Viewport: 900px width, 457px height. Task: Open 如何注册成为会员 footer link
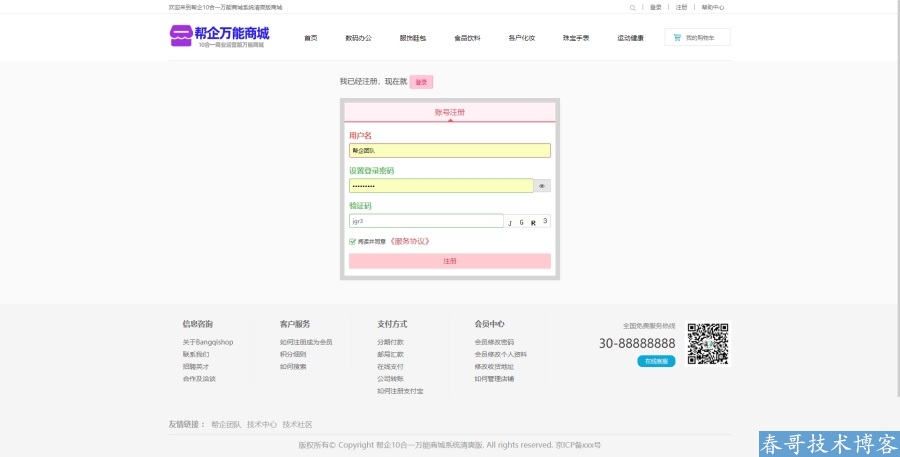pyautogui.click(x=306, y=342)
